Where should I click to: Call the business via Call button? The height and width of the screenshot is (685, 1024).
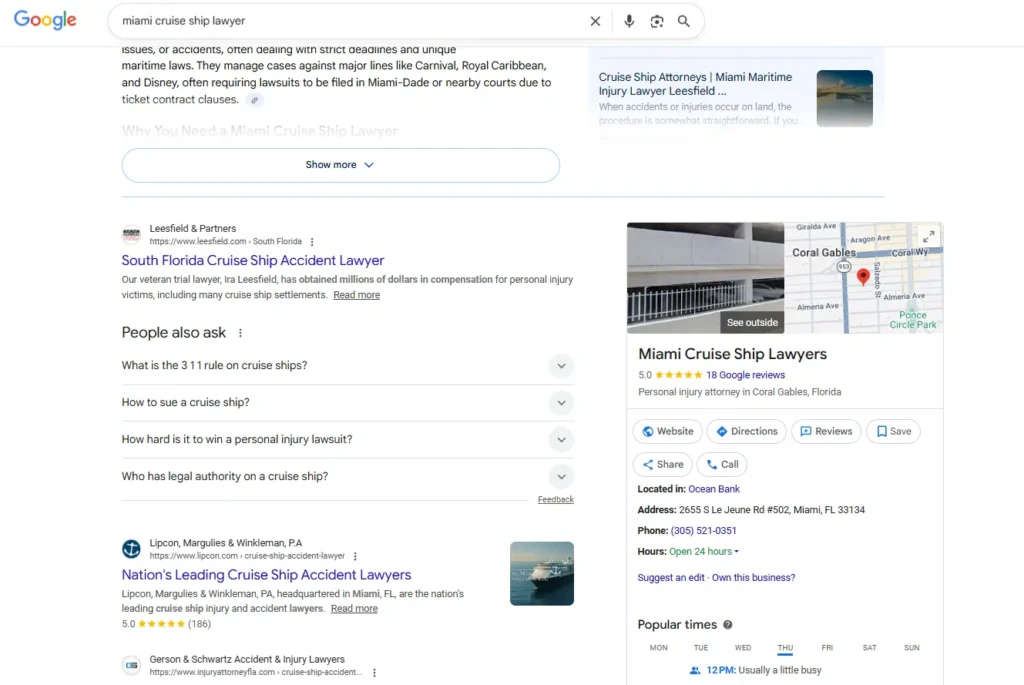pos(721,465)
